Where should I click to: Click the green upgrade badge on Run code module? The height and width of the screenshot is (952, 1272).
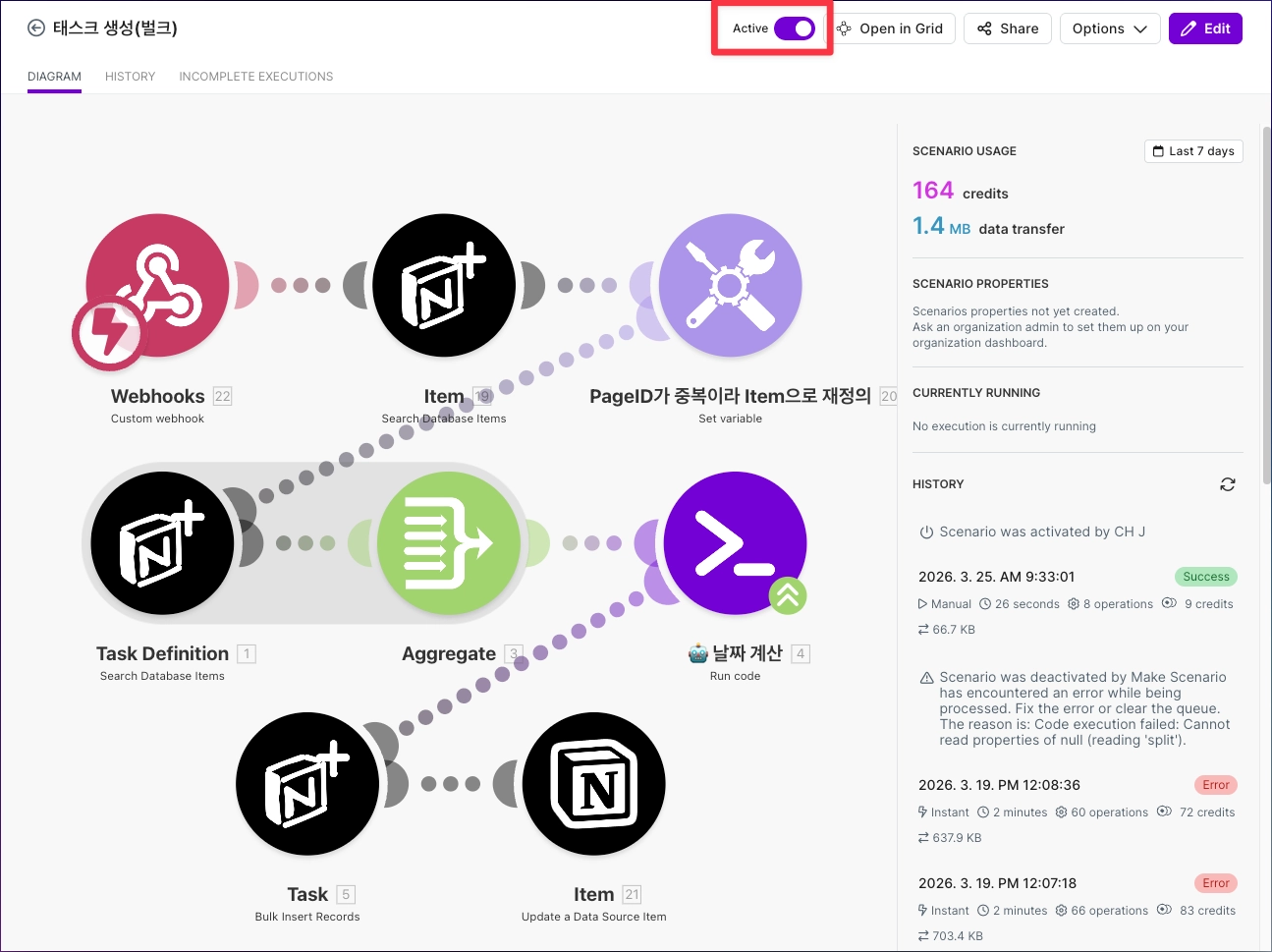(x=788, y=595)
